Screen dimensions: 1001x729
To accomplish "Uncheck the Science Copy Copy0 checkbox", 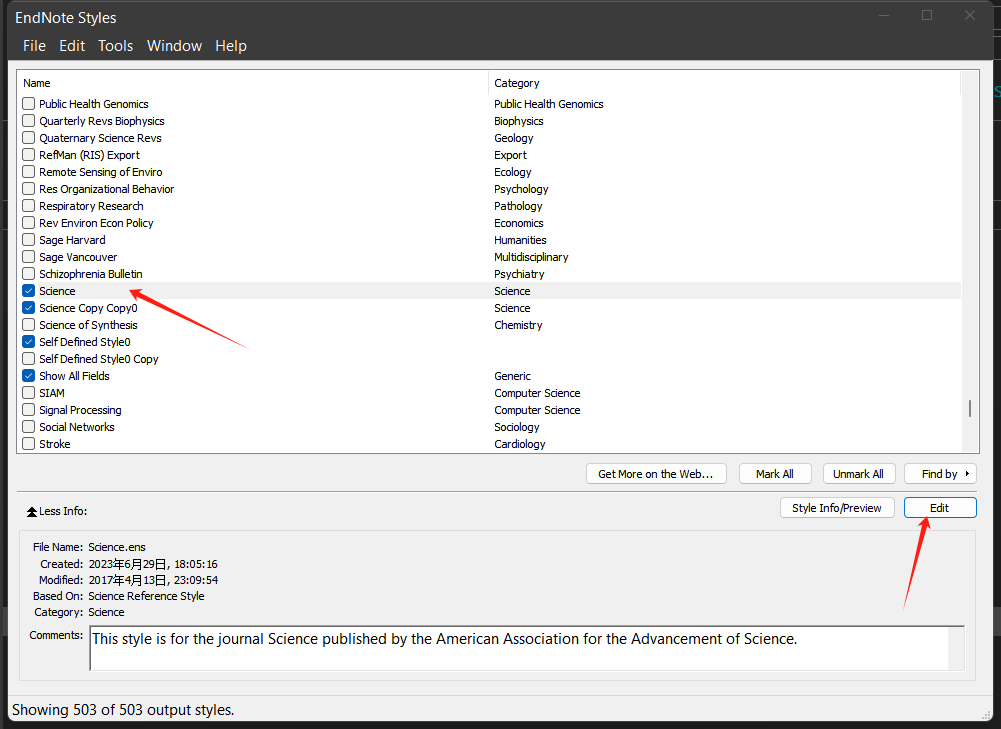I will point(29,308).
